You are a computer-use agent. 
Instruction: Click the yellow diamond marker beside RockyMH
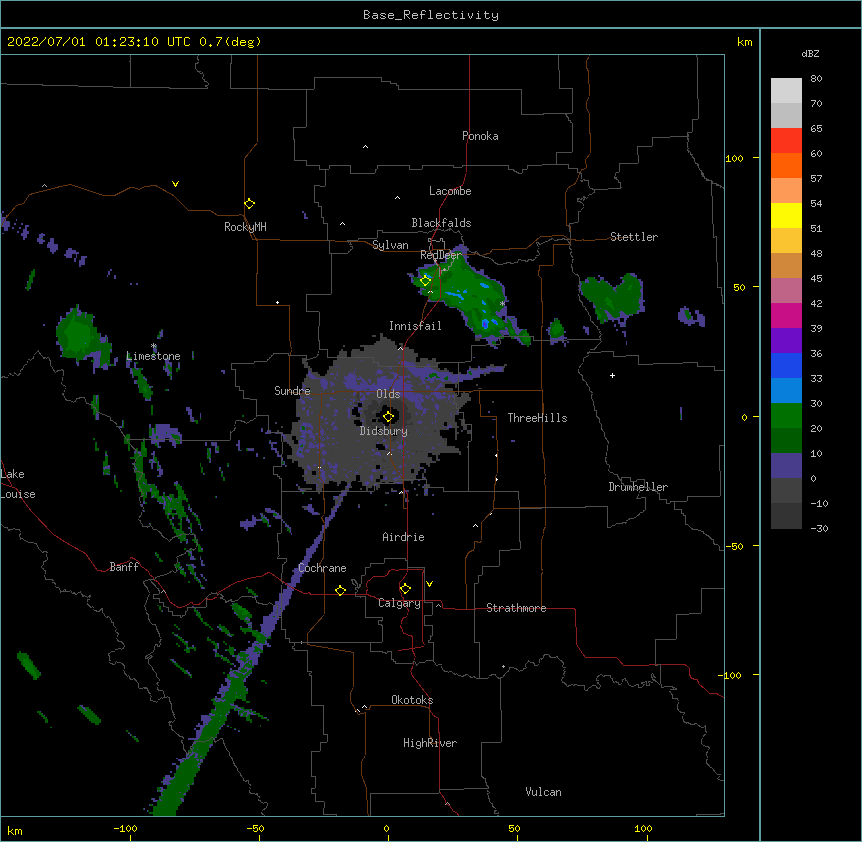[250, 204]
